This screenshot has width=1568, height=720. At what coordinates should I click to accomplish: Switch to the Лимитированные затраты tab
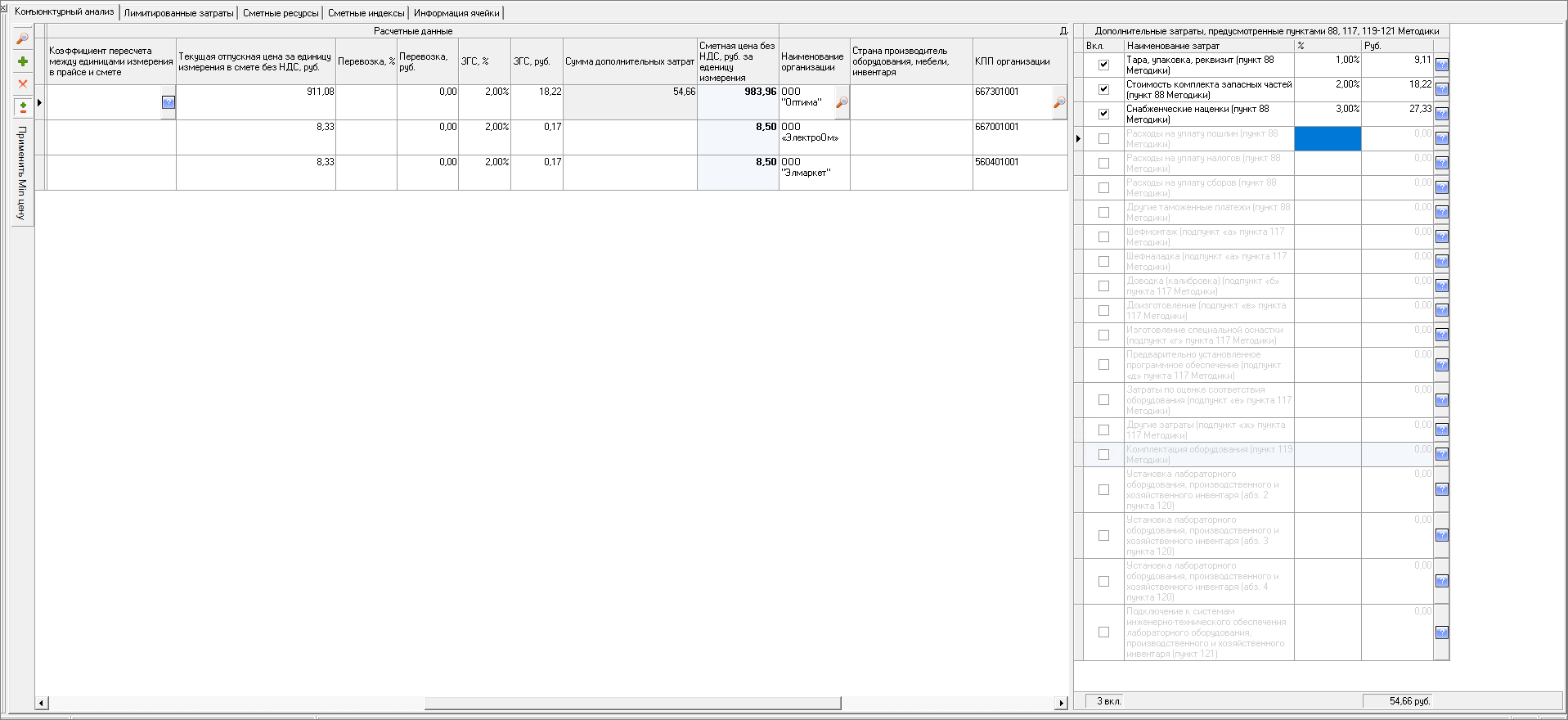tap(178, 13)
